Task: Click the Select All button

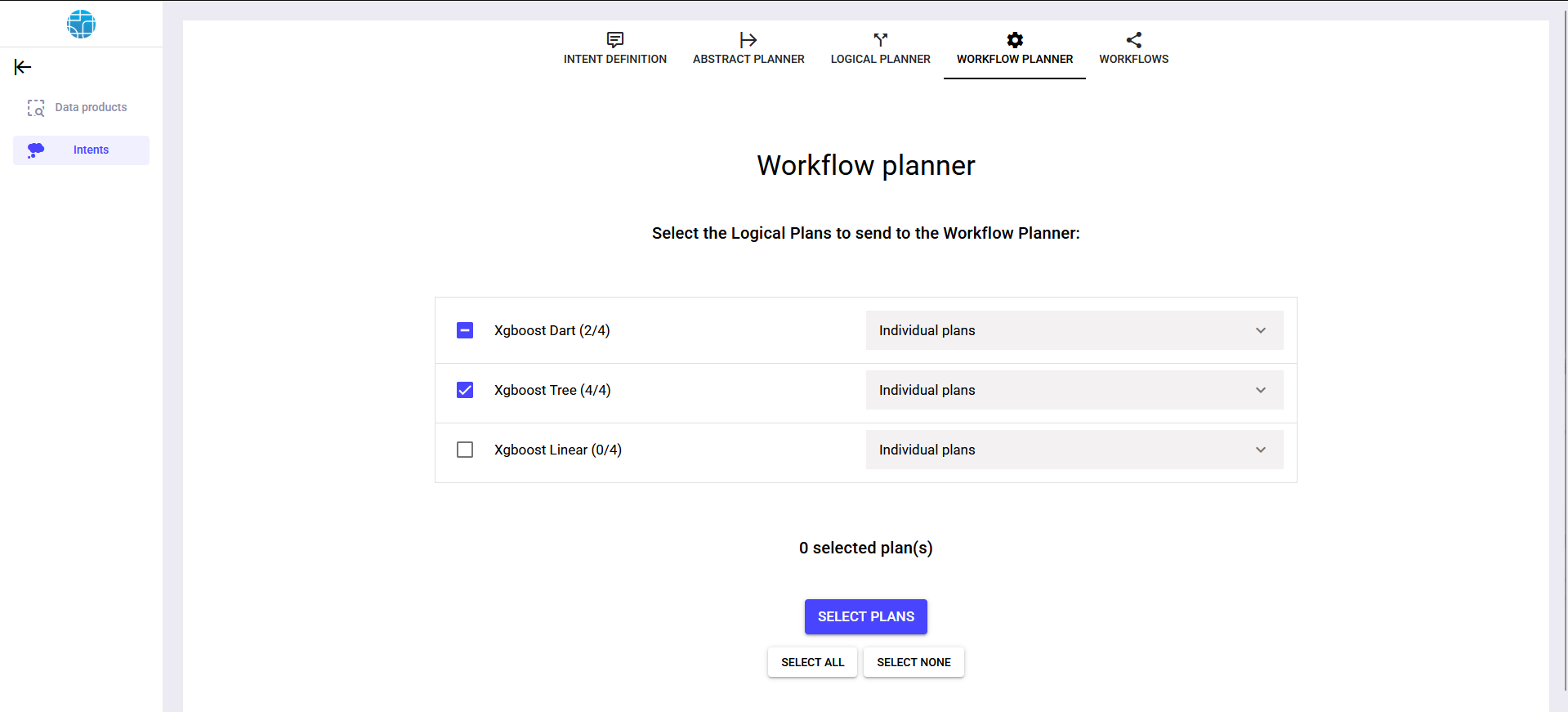Action: click(x=812, y=662)
